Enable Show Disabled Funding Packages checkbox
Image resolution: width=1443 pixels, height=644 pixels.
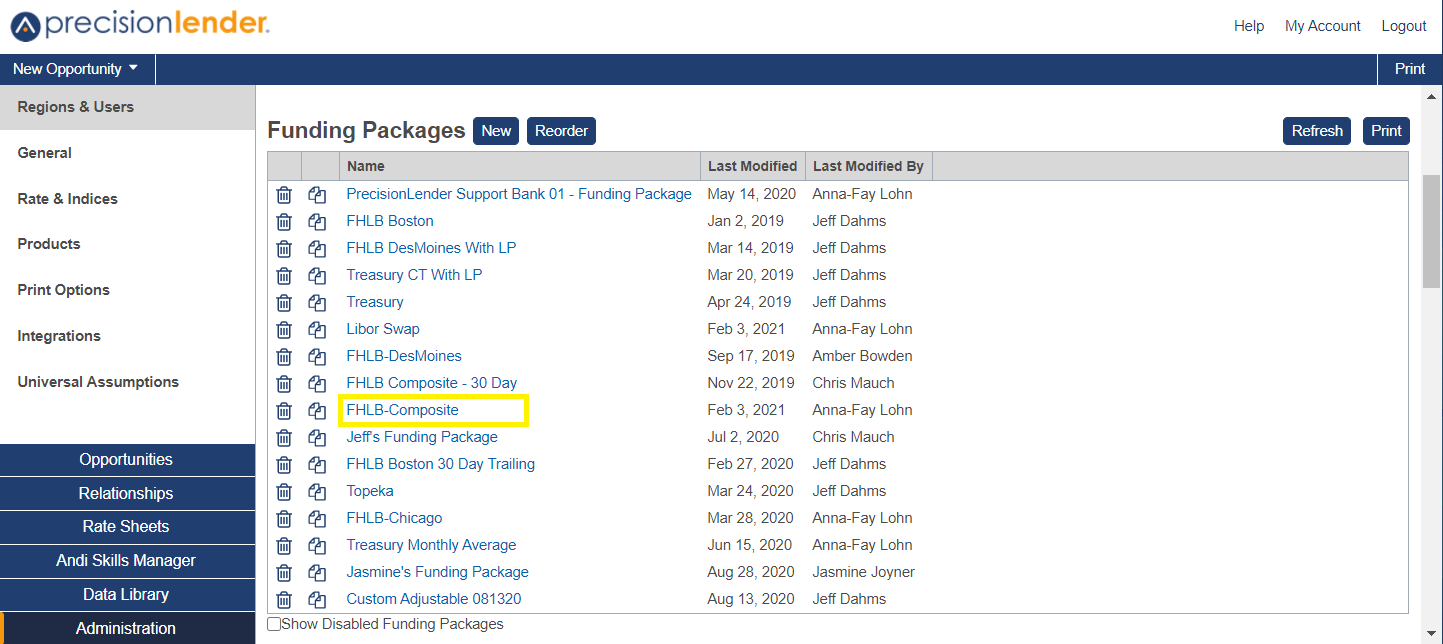(x=274, y=624)
